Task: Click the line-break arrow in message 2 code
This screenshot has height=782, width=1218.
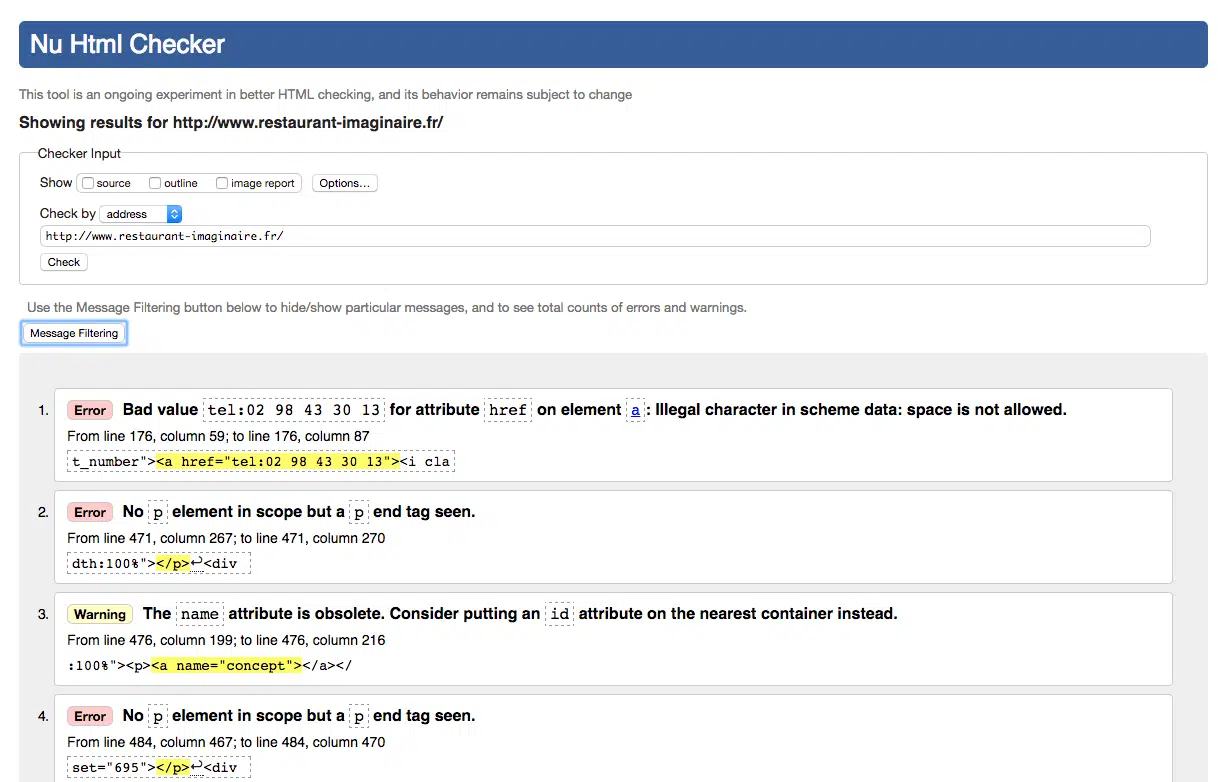Action: coord(197,563)
